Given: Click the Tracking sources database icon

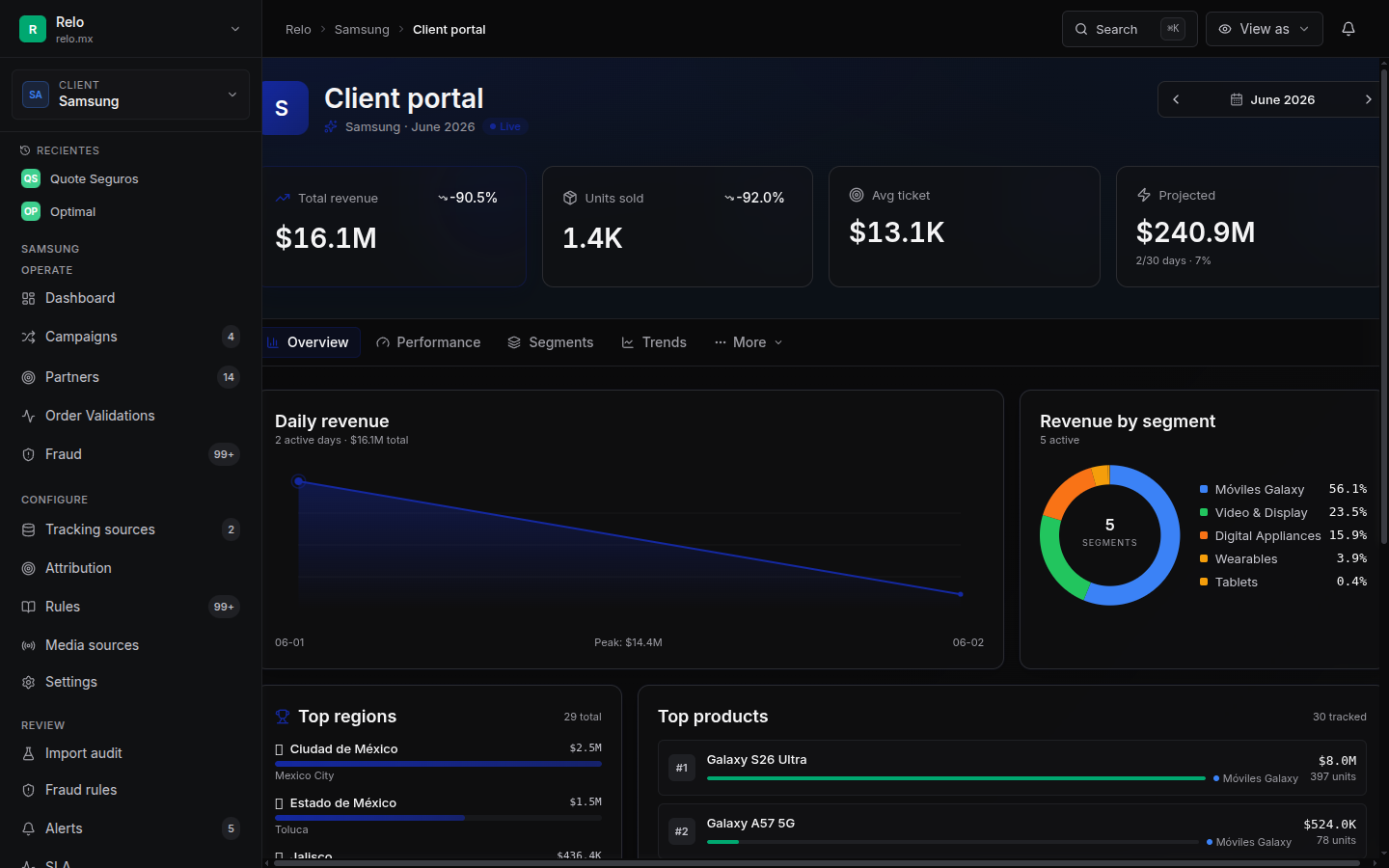Looking at the screenshot, I should coord(29,529).
